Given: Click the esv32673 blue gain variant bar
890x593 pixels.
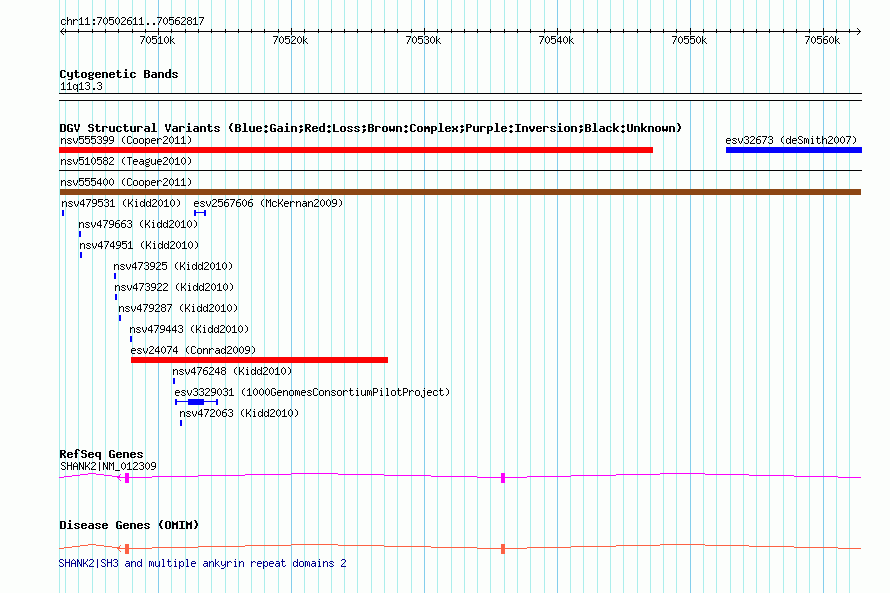Looking at the screenshot, I should point(794,150).
